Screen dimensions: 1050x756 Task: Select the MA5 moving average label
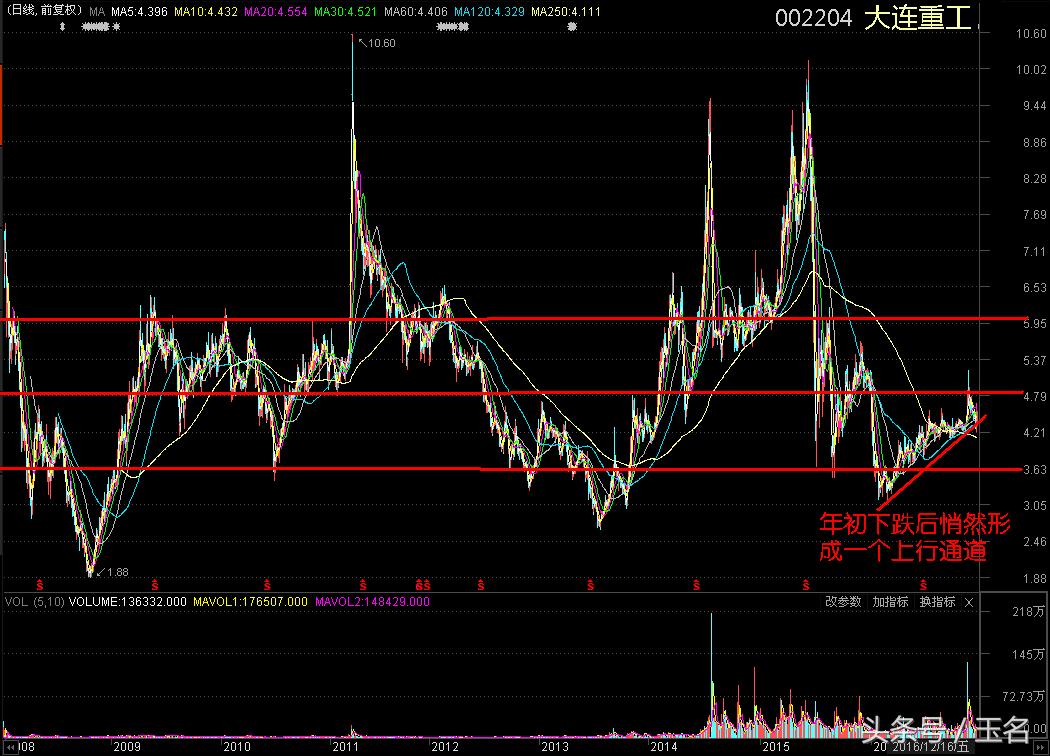tap(138, 13)
